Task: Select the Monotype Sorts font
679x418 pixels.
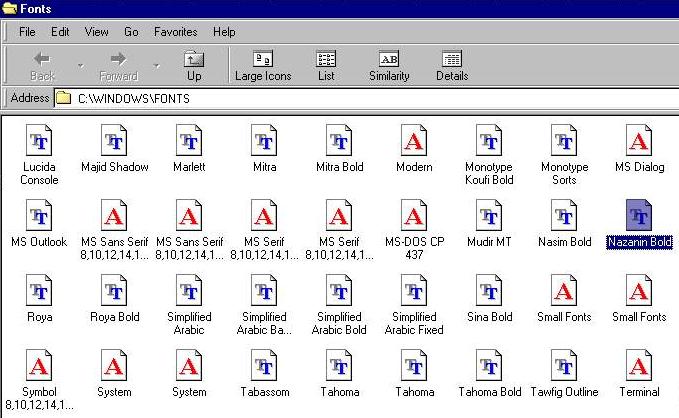Action: pyautogui.click(x=564, y=155)
